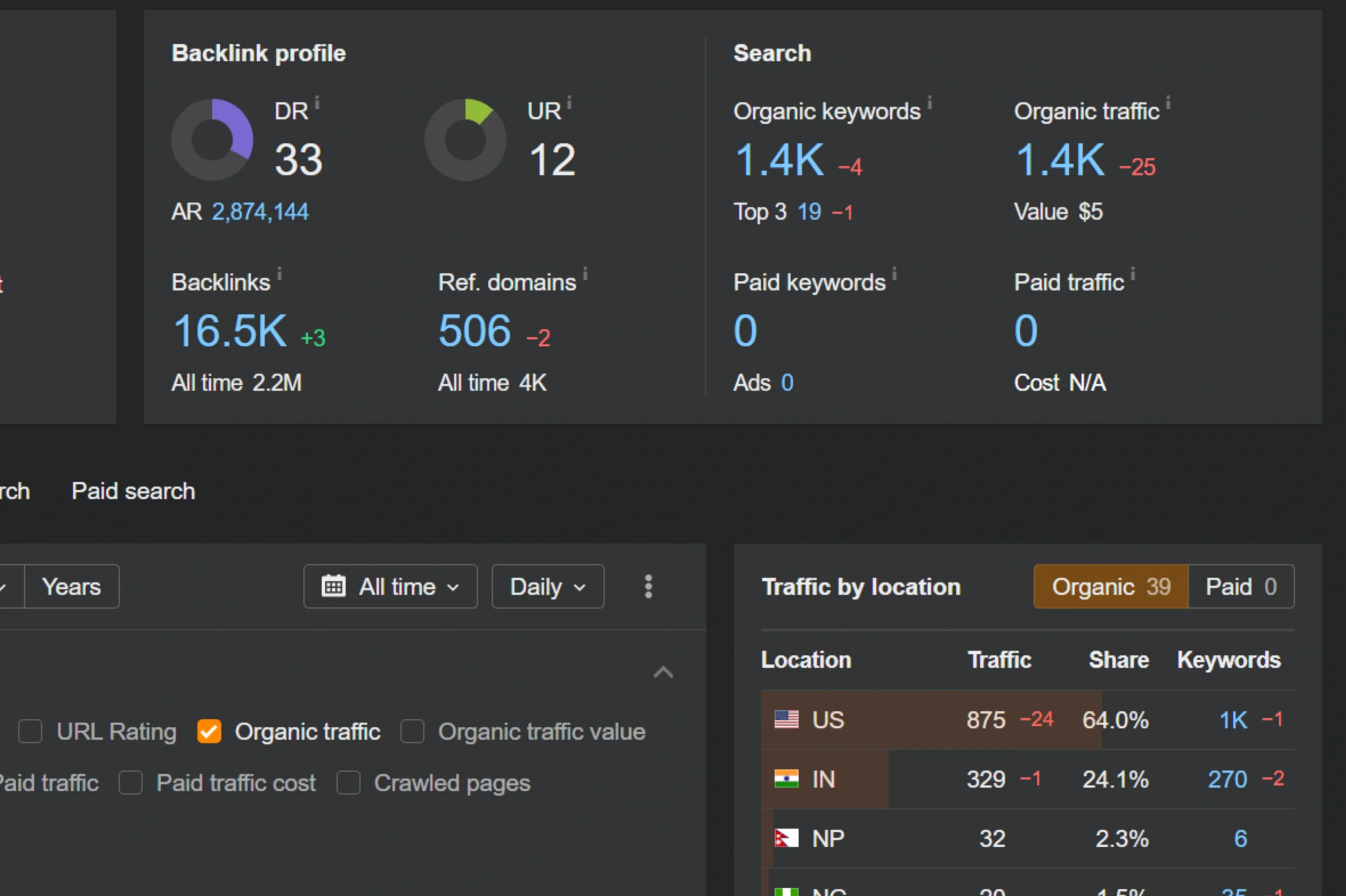
Task: Uncheck the Organic traffic checkbox
Action: click(x=209, y=731)
